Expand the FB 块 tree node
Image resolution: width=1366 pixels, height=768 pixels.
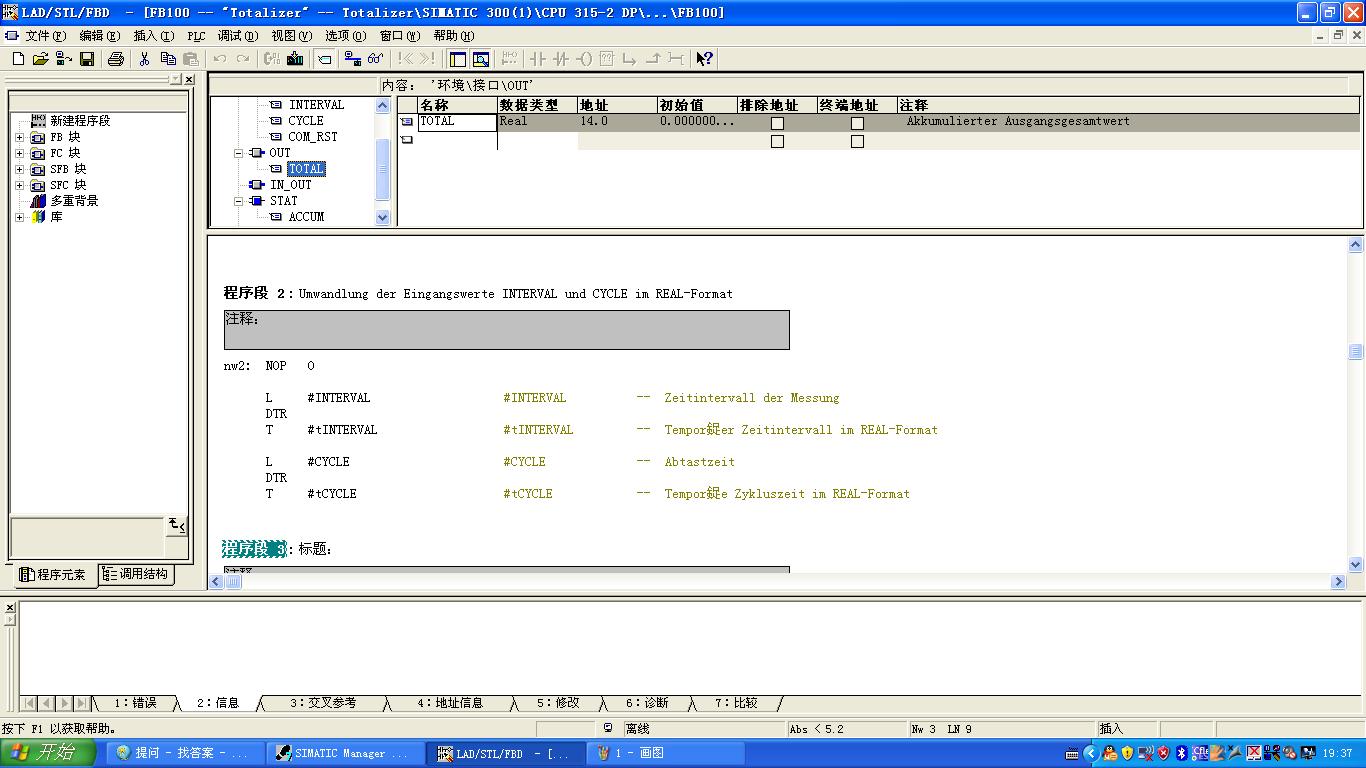[x=19, y=137]
